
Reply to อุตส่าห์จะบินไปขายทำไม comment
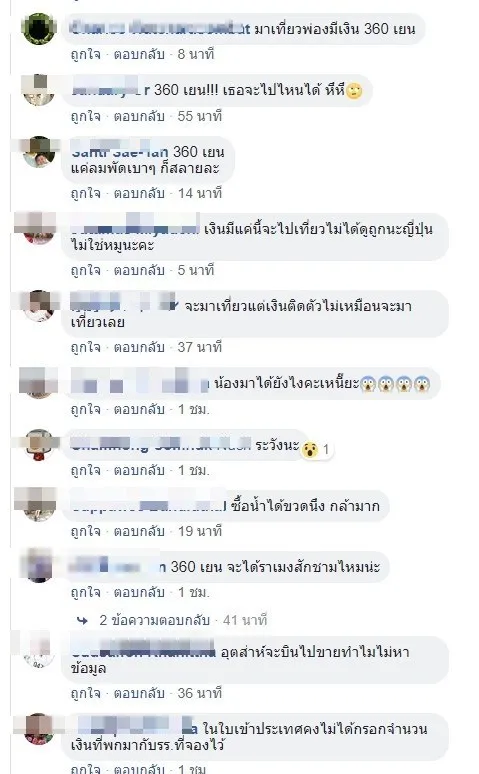[x=139, y=693]
